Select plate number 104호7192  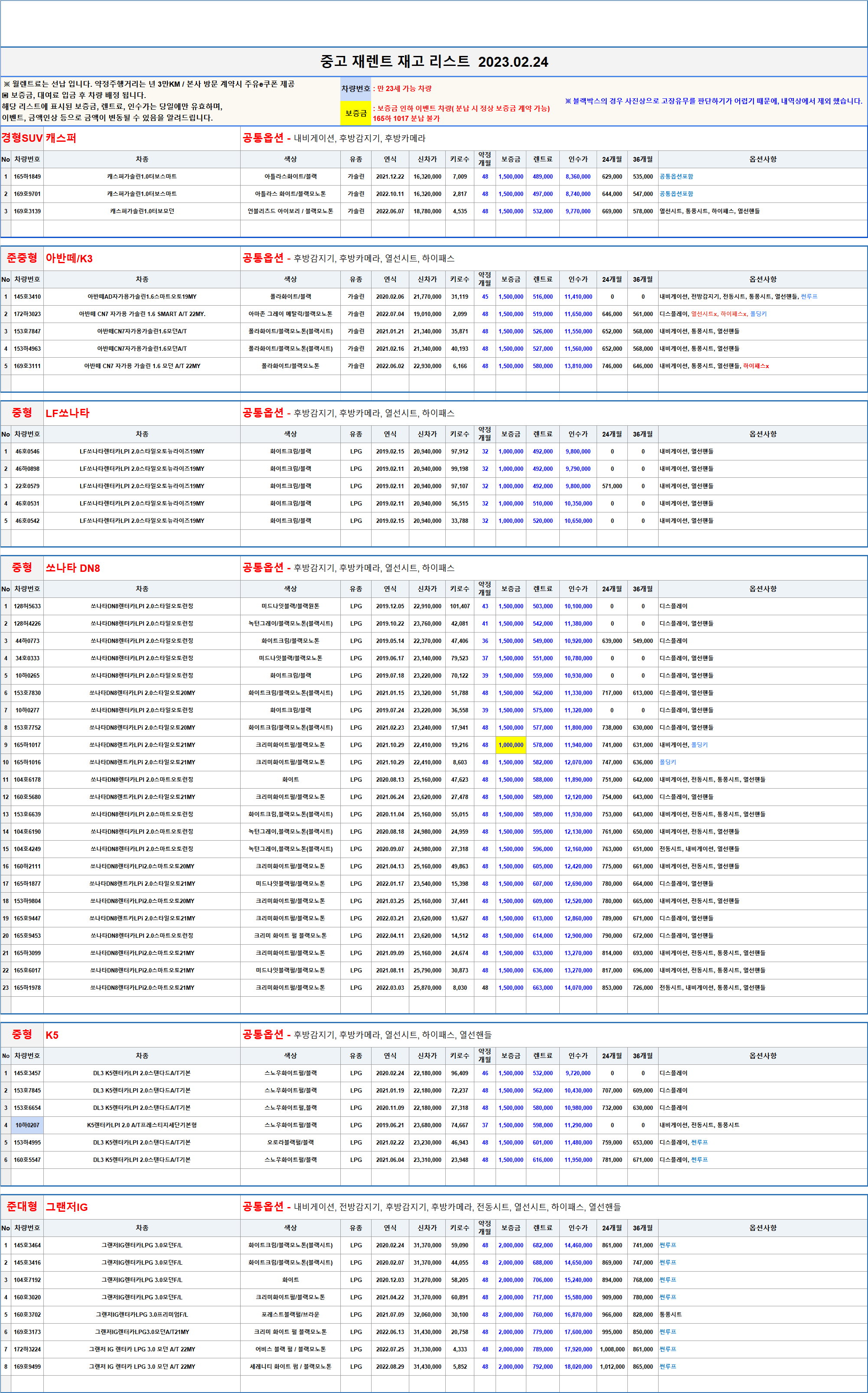coord(28,1280)
